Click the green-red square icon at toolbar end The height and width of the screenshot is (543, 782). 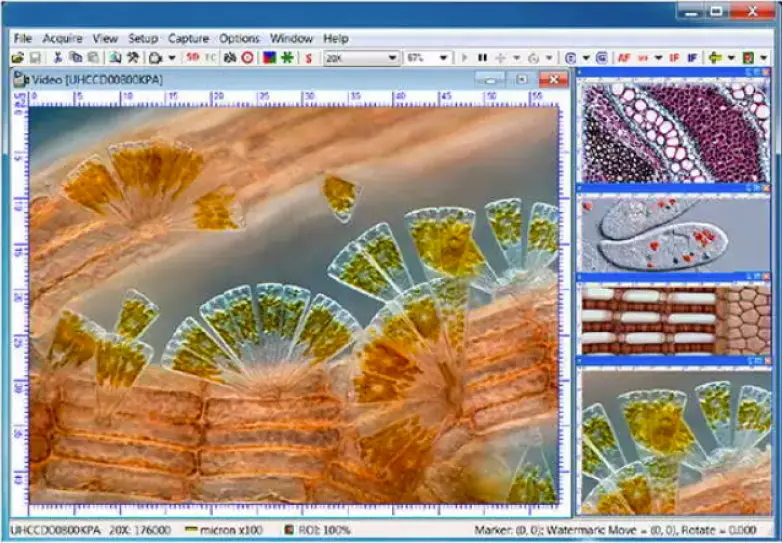(748, 58)
